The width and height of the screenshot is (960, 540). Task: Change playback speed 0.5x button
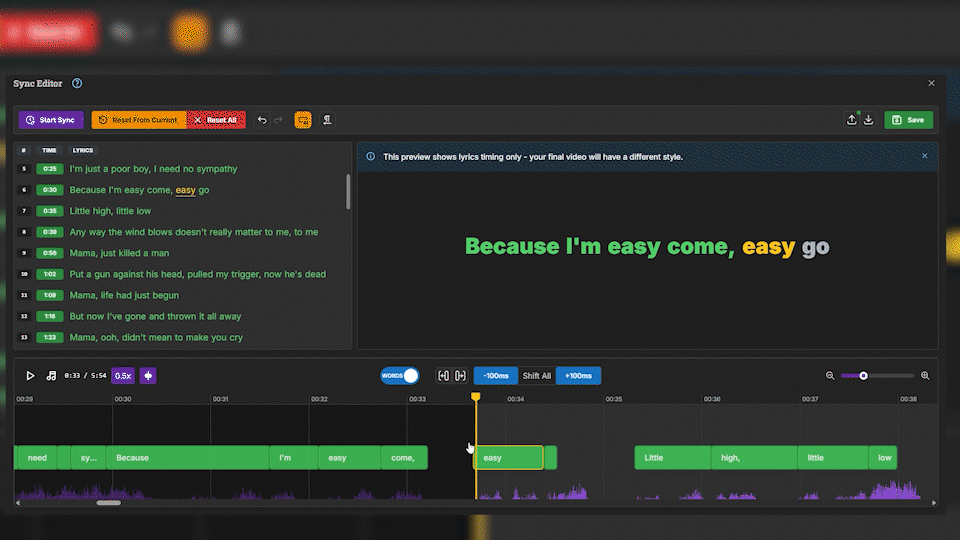[x=123, y=376]
